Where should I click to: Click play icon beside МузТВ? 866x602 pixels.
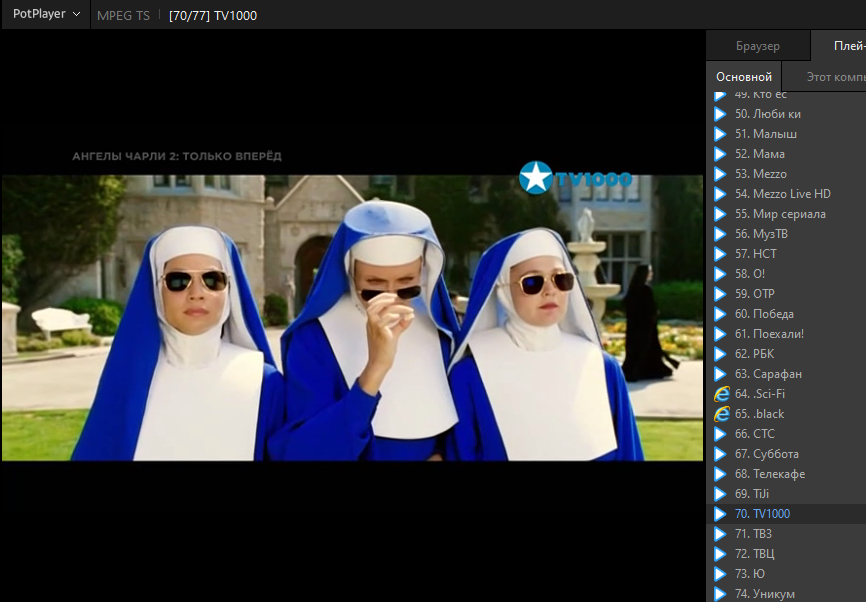pos(720,234)
